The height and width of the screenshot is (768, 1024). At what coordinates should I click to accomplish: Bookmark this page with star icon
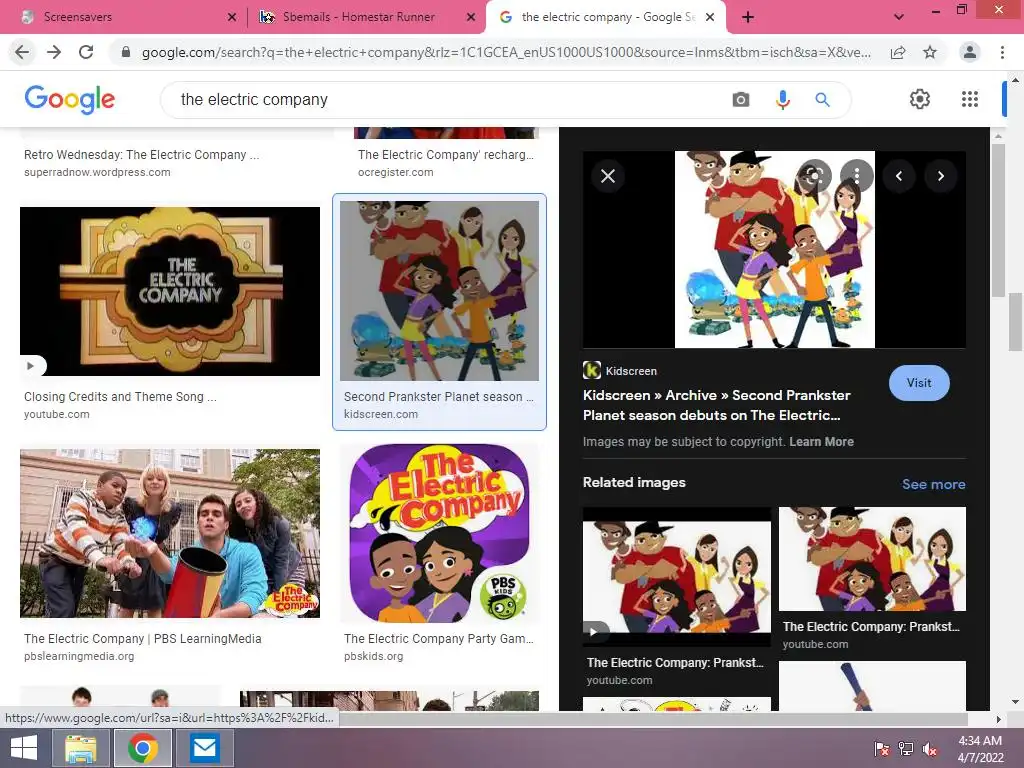point(930,52)
